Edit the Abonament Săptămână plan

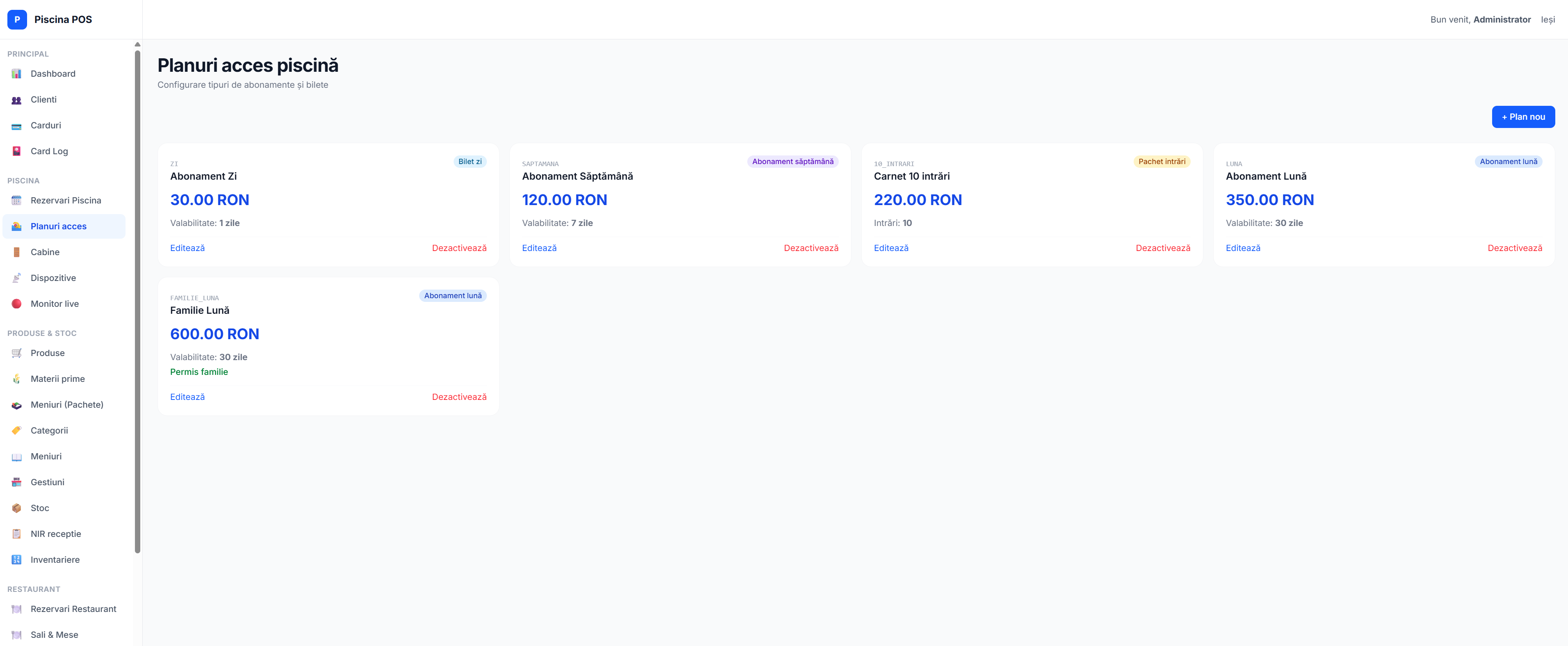(539, 249)
